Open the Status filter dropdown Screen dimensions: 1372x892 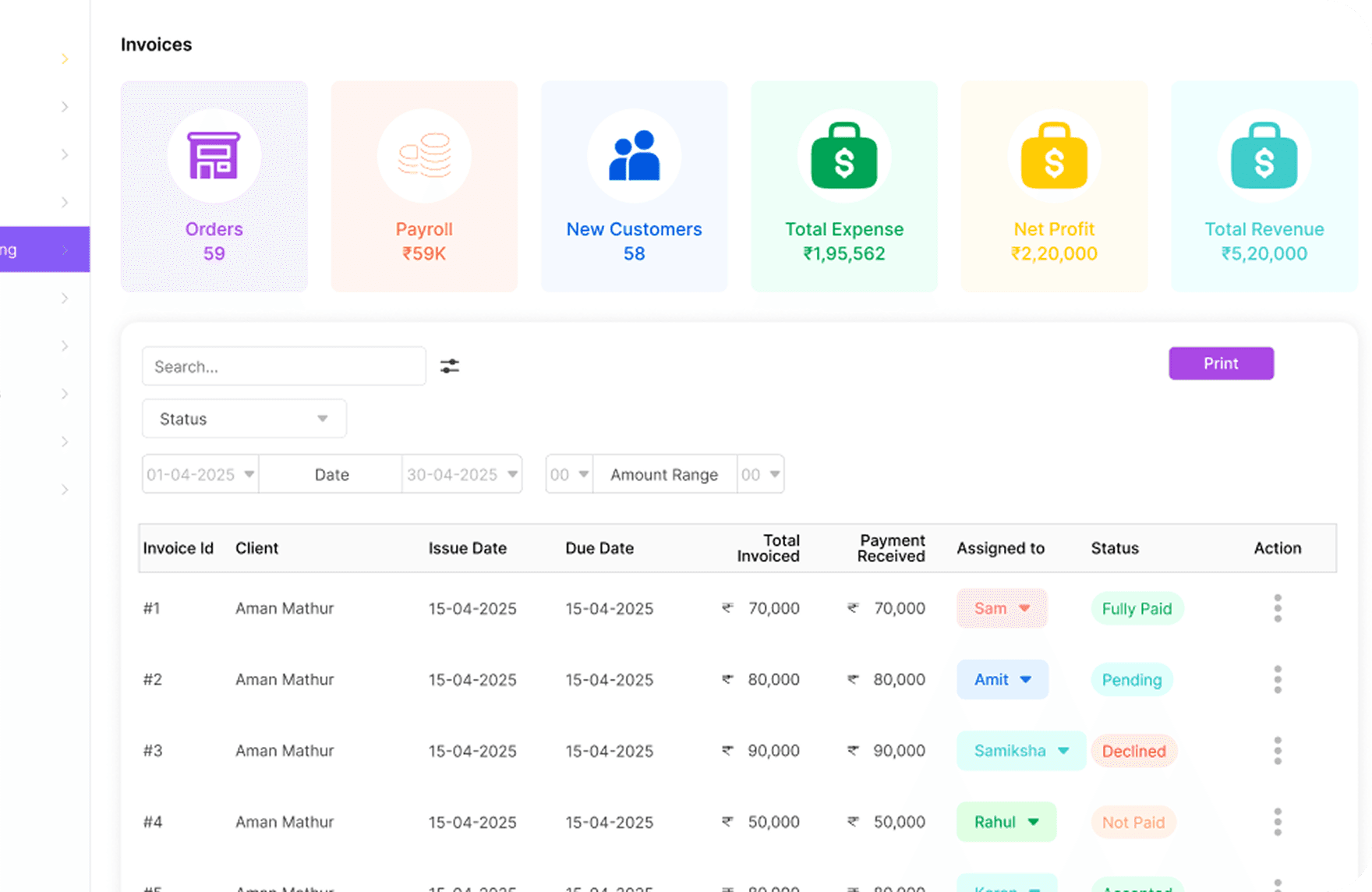coord(243,419)
